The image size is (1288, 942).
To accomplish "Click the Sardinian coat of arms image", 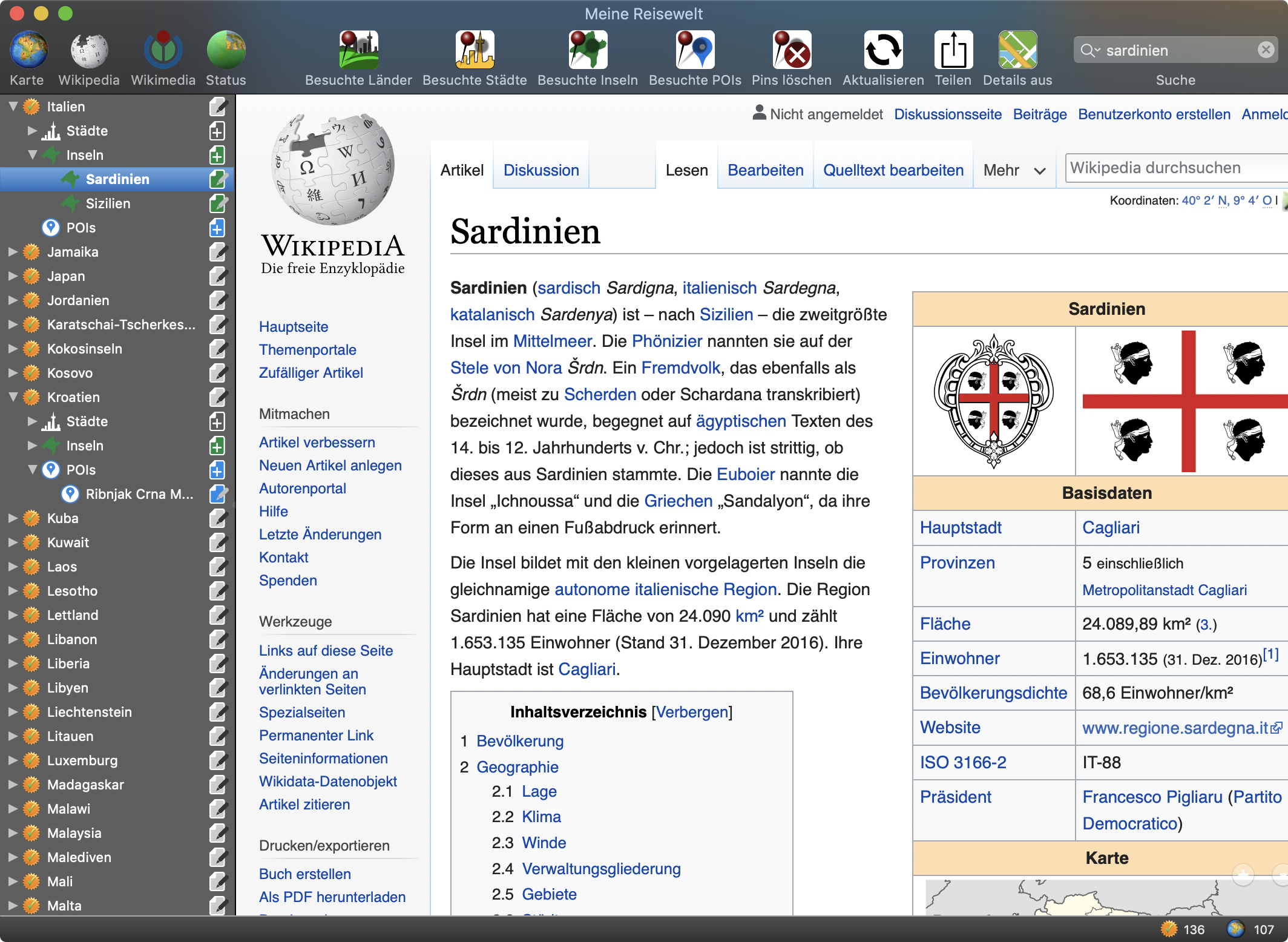I will tap(994, 401).
